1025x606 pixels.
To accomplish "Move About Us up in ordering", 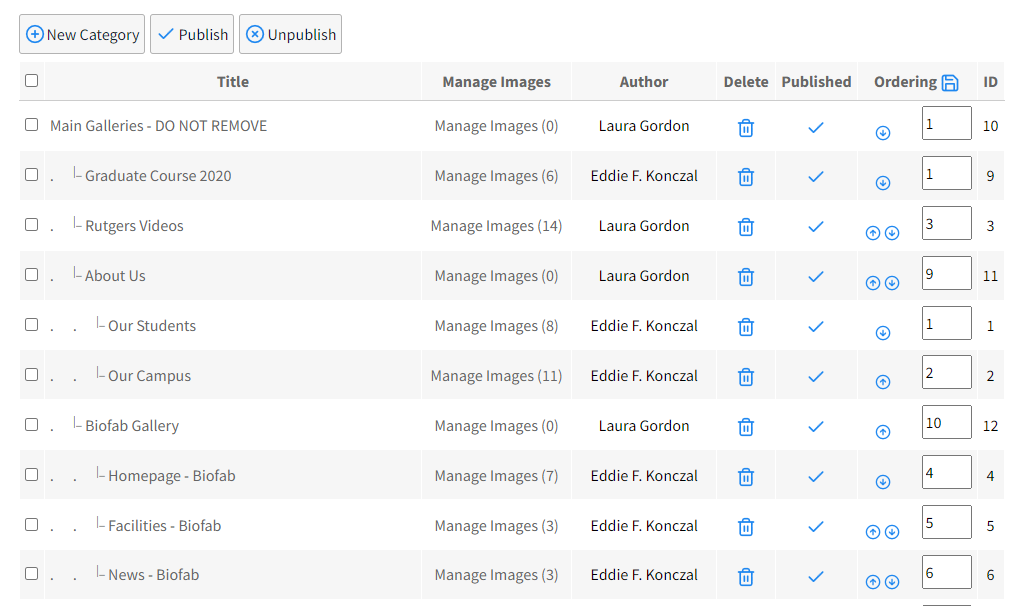I will click(x=873, y=283).
